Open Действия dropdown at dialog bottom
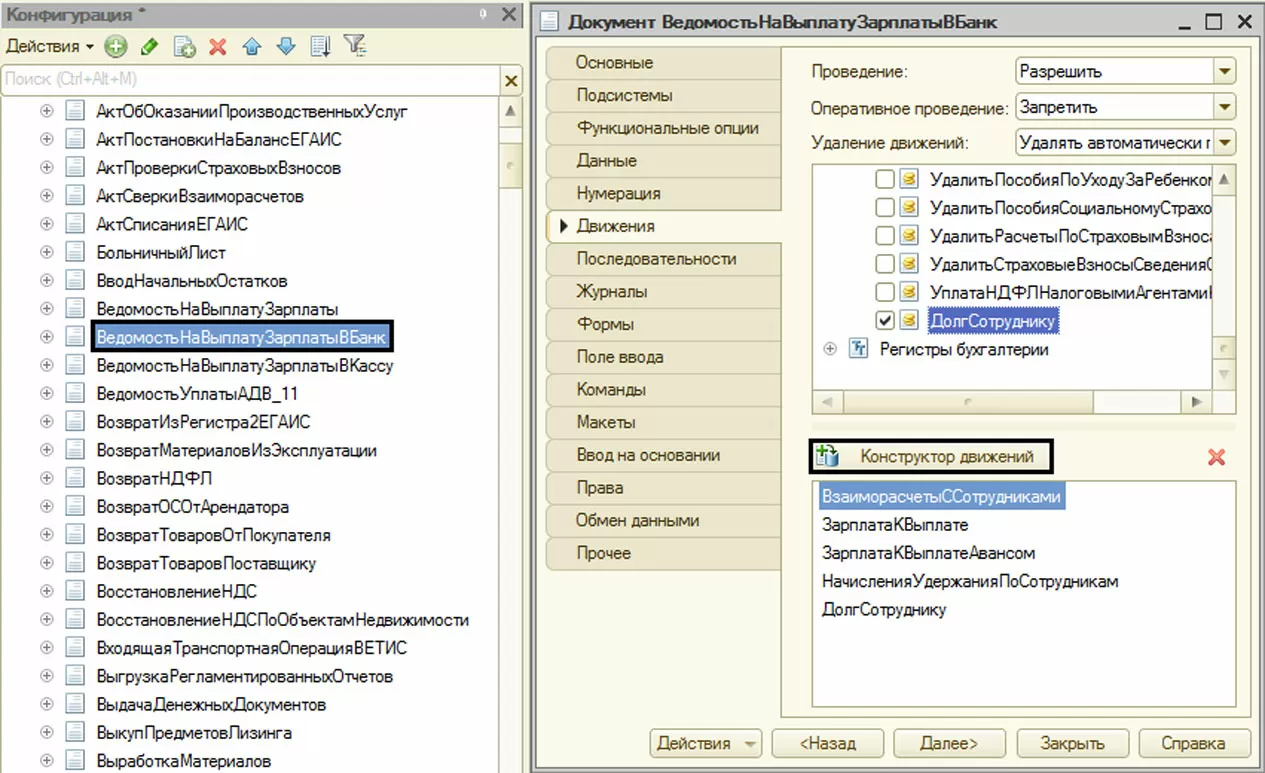This screenshot has height=773, width=1265. (706, 744)
